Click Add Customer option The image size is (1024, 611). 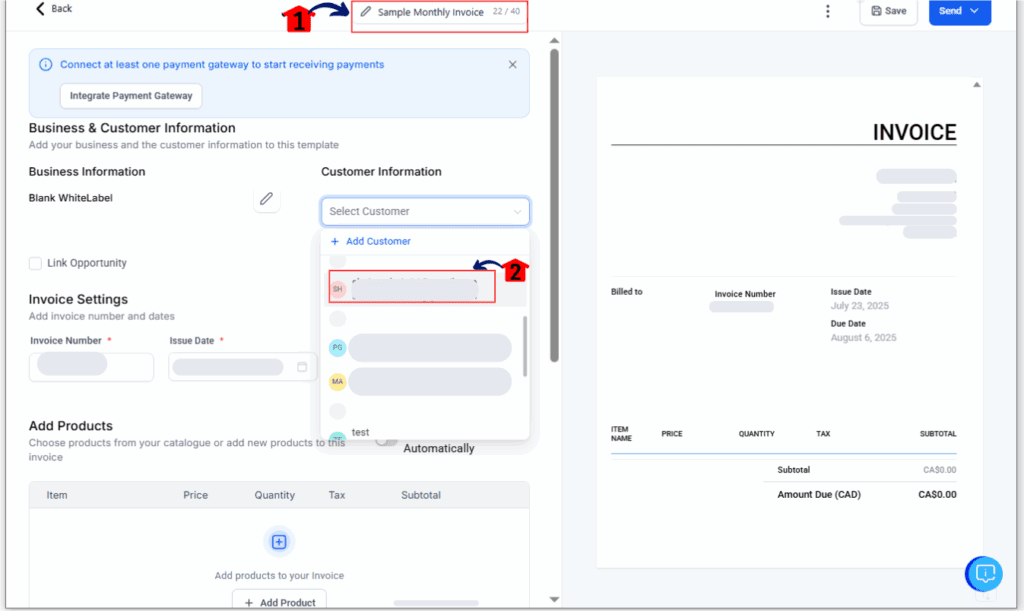point(372,242)
